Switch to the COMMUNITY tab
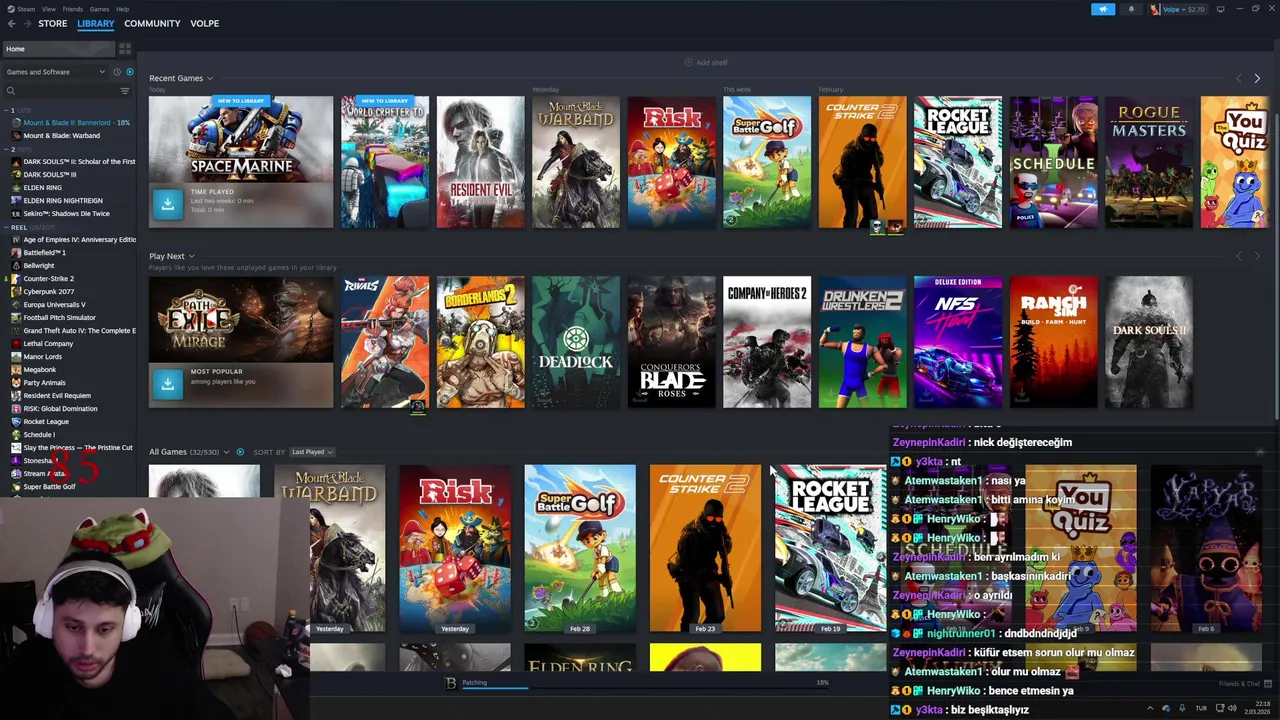This screenshot has height=720, width=1280. pyautogui.click(x=152, y=23)
